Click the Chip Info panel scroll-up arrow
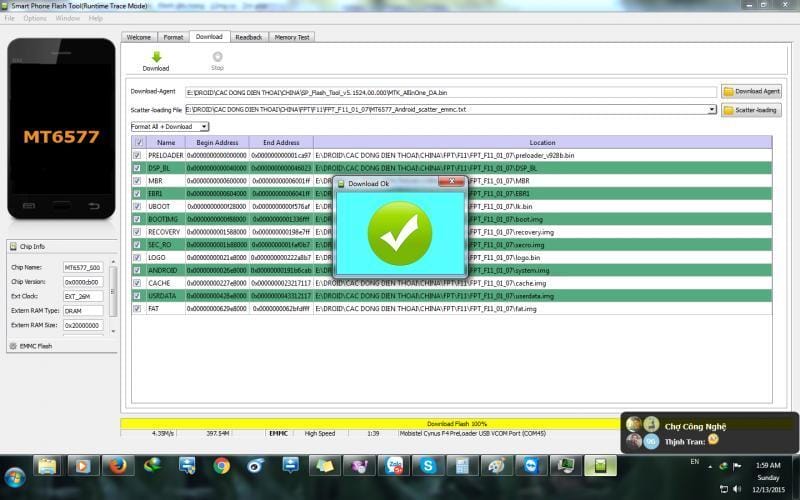The width and height of the screenshot is (800, 500). 113,262
